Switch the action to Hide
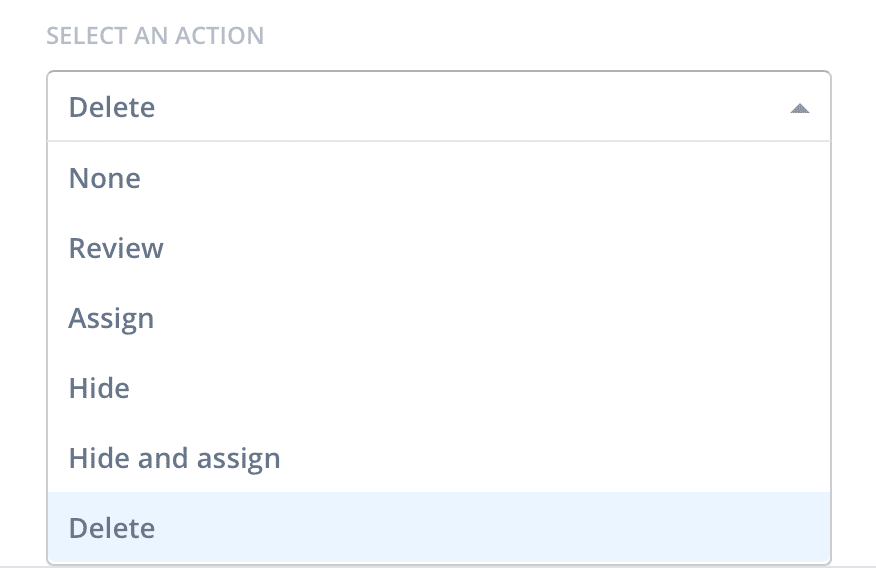Viewport: 876px width, 572px height. pos(439,388)
